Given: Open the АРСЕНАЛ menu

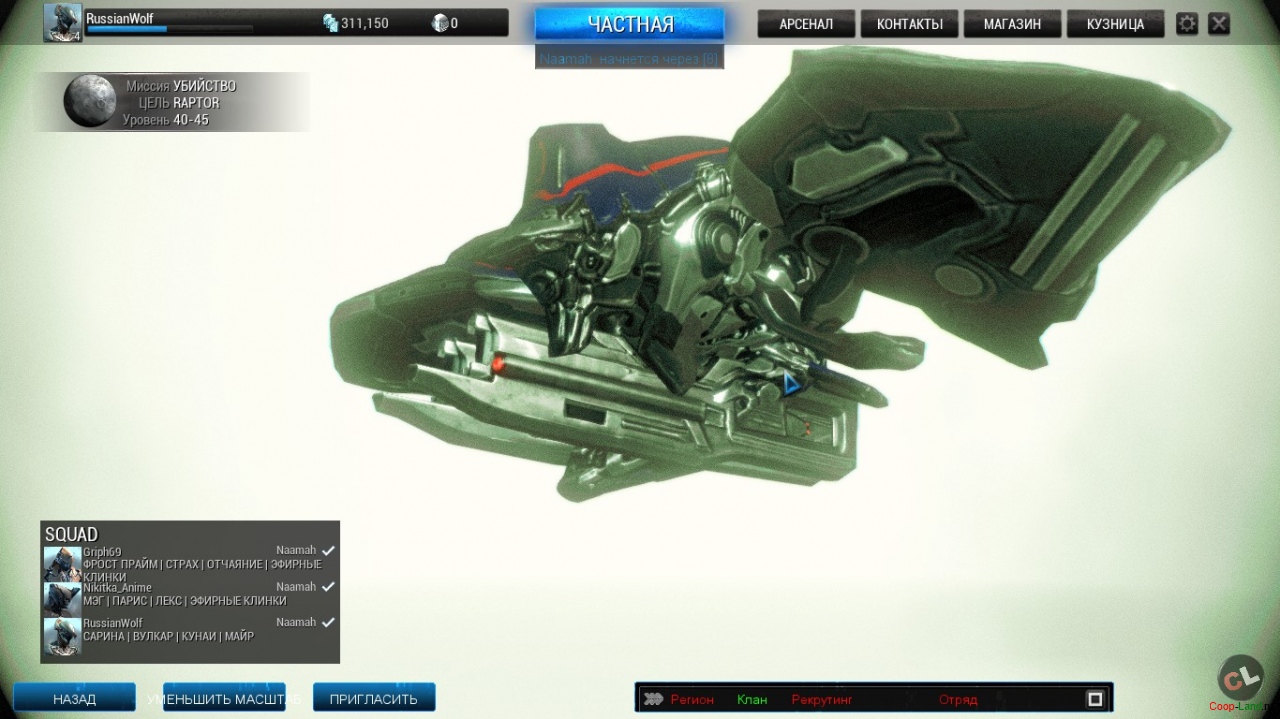Looking at the screenshot, I should tap(806, 24).
